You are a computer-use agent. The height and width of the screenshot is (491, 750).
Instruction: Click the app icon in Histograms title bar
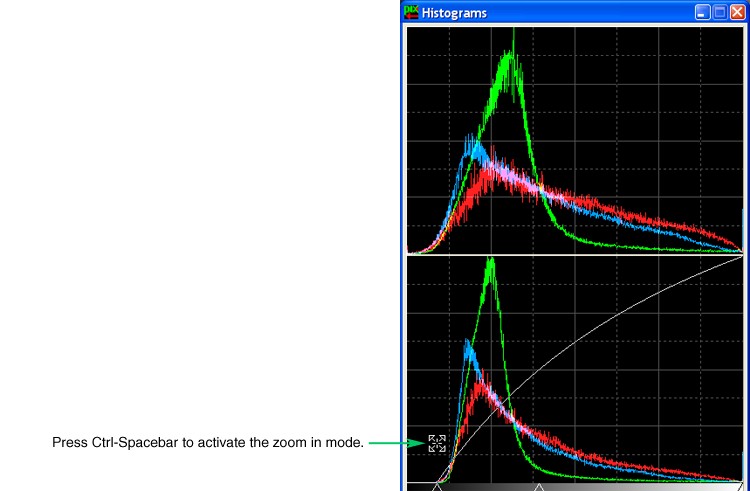(411, 12)
